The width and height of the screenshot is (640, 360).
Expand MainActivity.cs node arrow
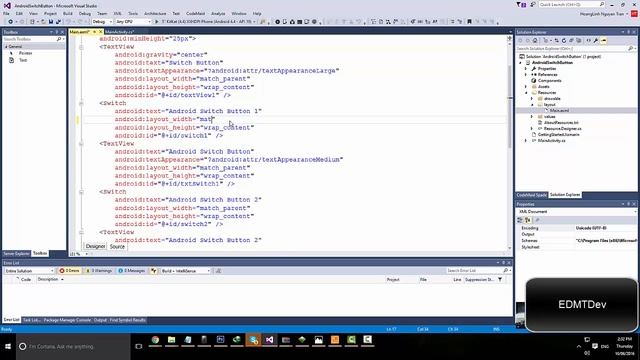pyautogui.click(x=526, y=140)
